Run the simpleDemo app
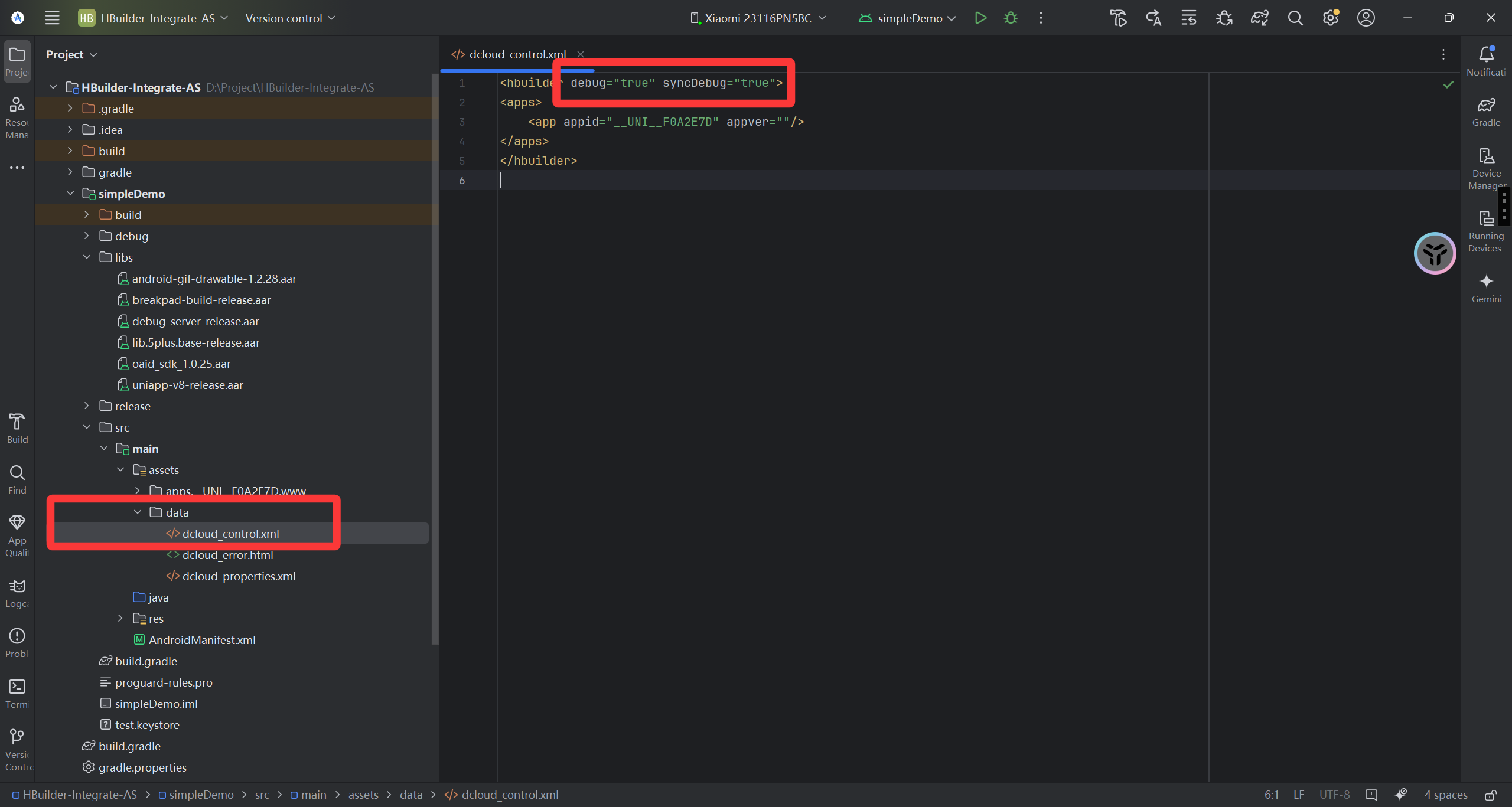The width and height of the screenshot is (1512, 807). [x=980, y=18]
